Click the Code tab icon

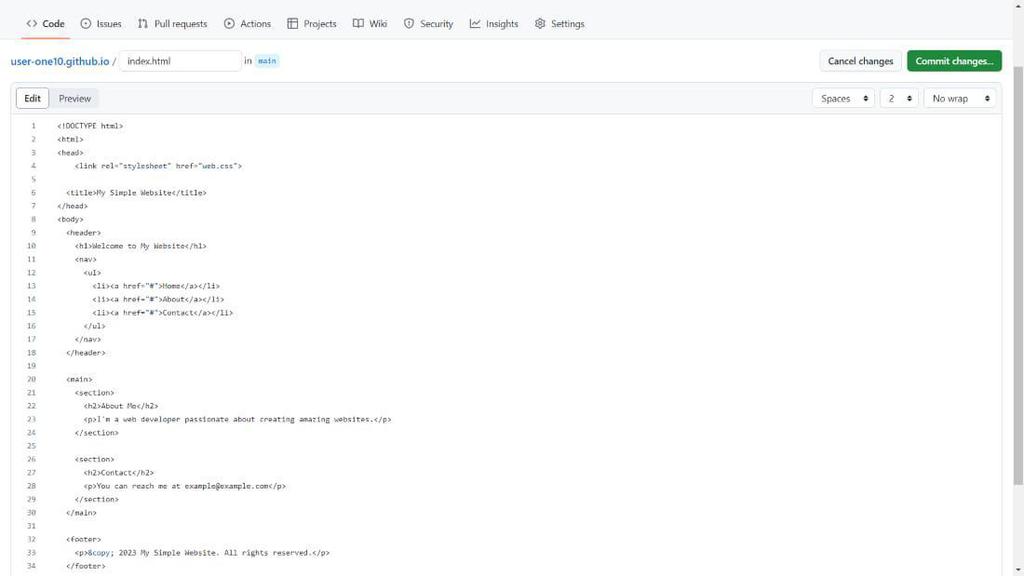(31, 24)
